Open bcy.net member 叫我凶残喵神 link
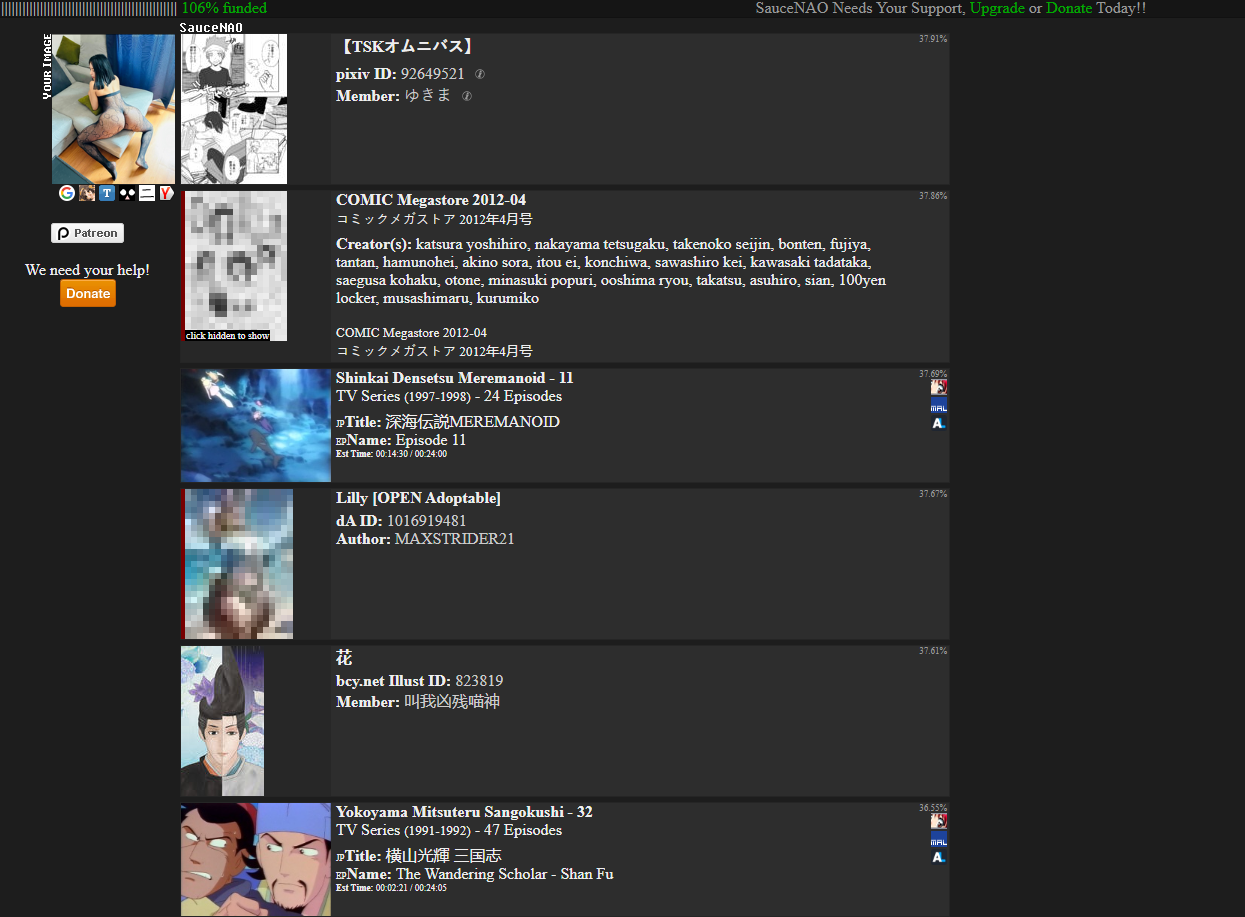Image resolution: width=1245 pixels, height=917 pixels. click(452, 702)
